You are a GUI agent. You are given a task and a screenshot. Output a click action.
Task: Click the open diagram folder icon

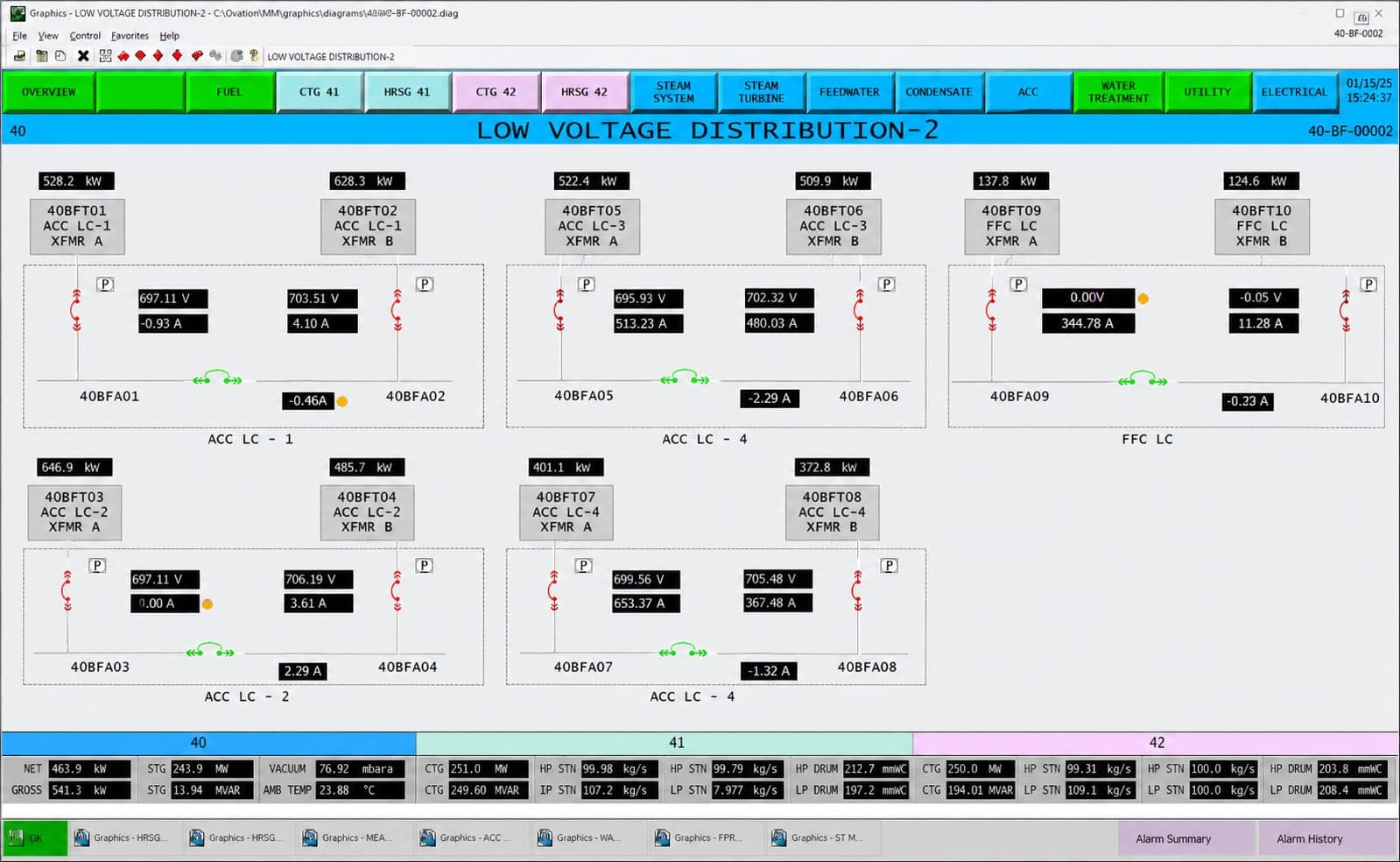point(41,56)
